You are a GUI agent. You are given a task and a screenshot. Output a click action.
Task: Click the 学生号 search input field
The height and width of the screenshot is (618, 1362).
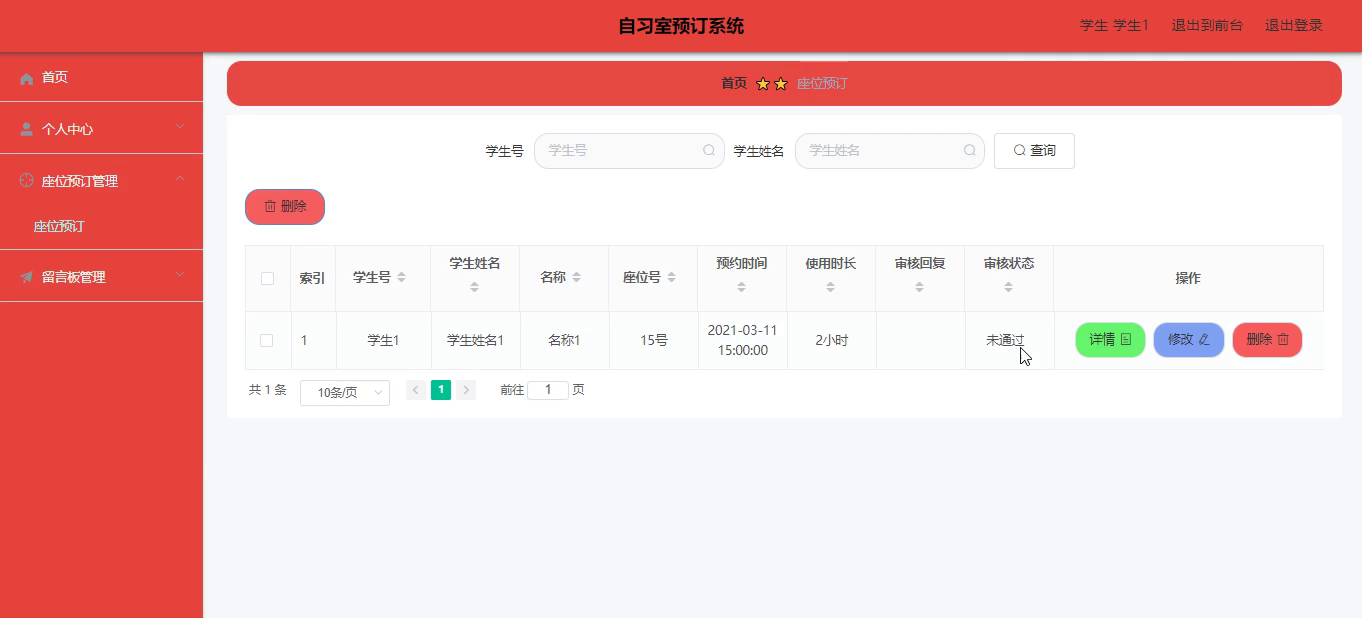pos(629,151)
